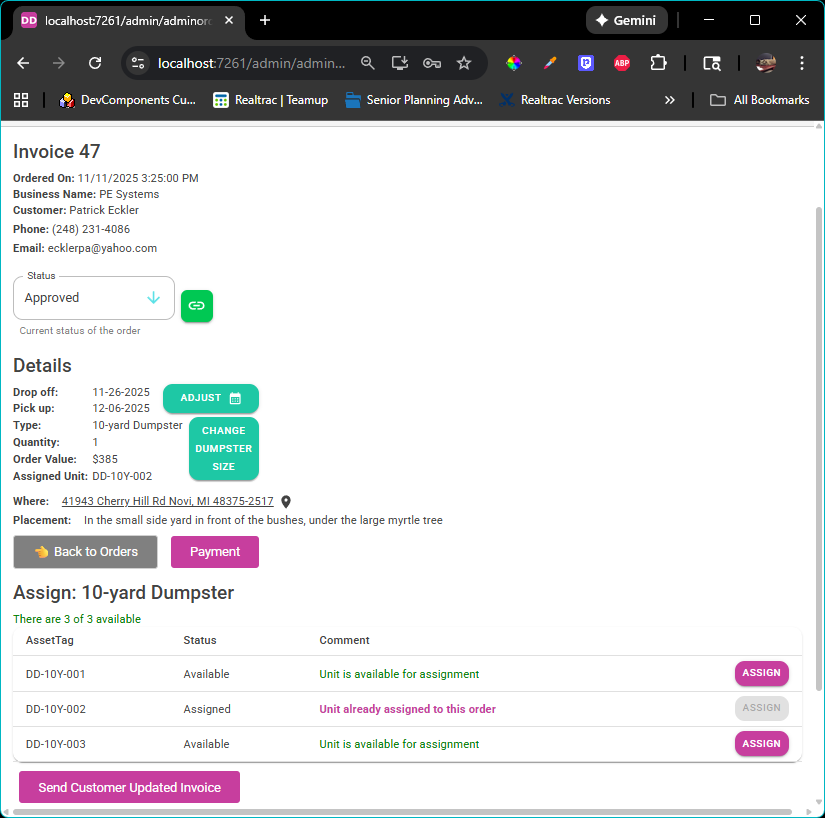Image resolution: width=825 pixels, height=818 pixels.
Task: Click the eyedropper extension icon
Action: (549, 63)
